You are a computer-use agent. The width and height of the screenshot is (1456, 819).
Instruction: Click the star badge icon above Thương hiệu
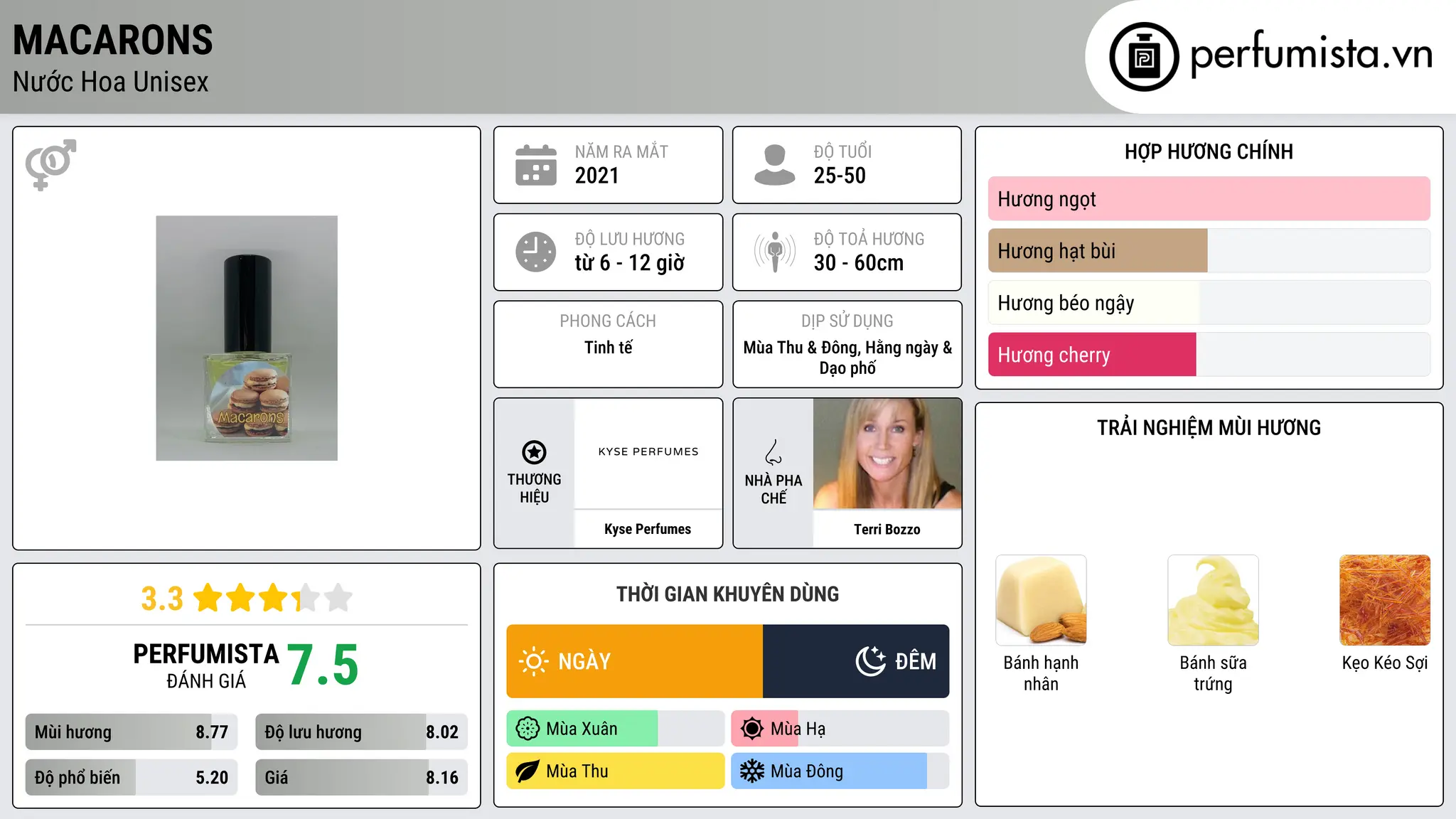(x=534, y=452)
